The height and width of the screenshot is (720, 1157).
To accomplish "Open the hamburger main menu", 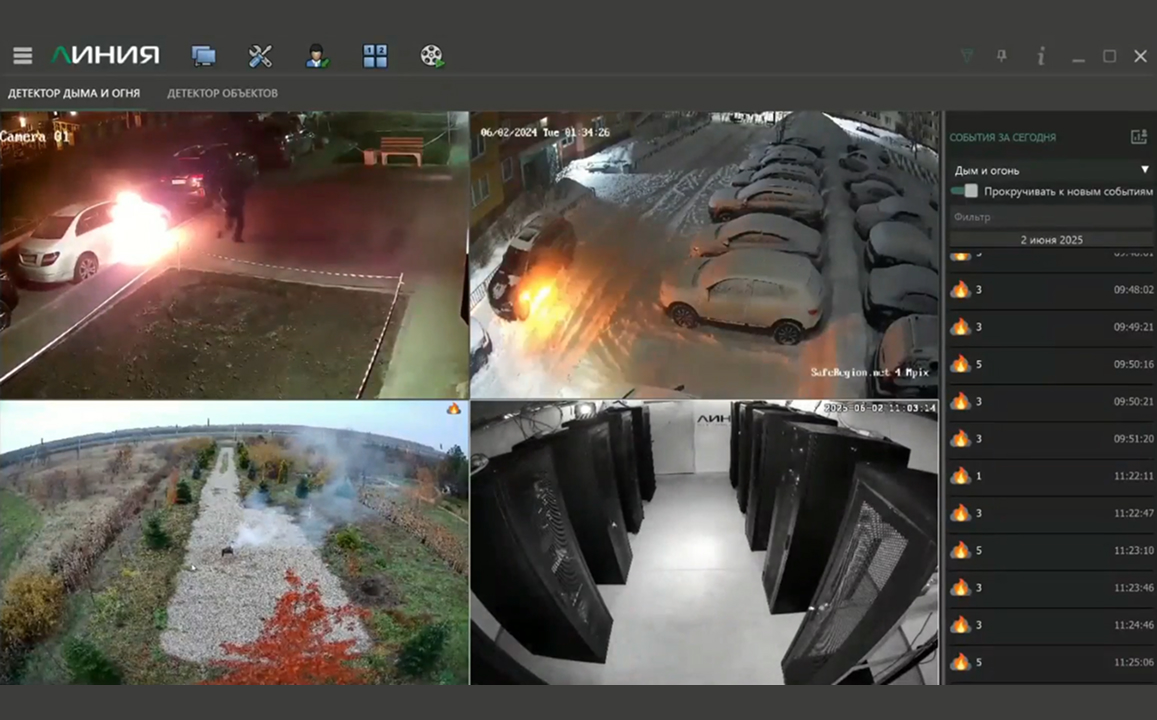I will [22, 56].
